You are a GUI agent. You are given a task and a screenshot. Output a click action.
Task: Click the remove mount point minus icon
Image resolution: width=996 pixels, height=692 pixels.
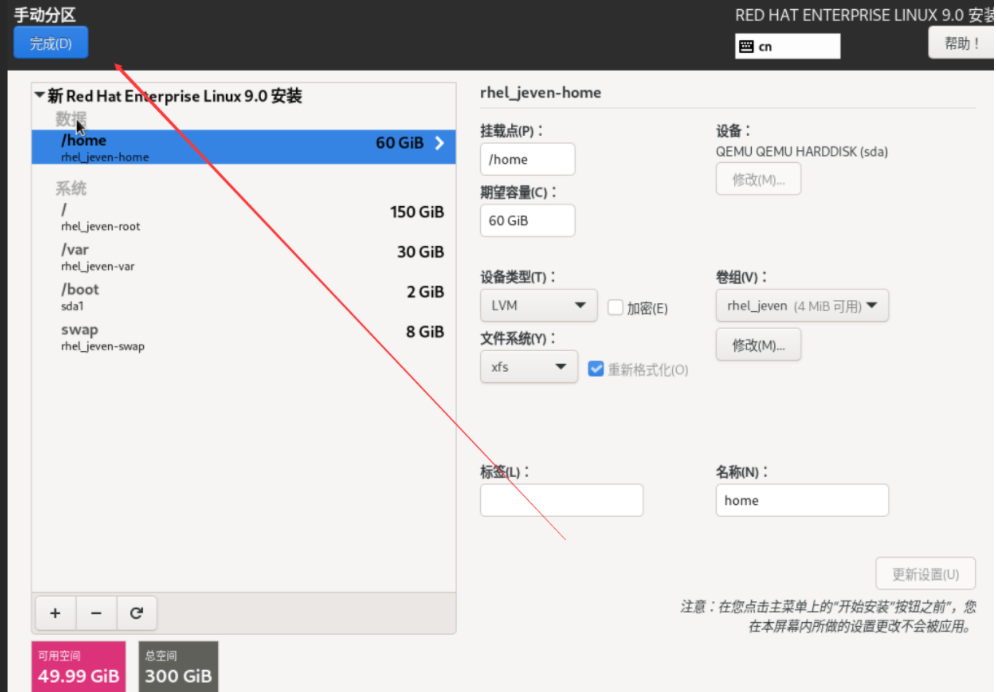point(96,613)
